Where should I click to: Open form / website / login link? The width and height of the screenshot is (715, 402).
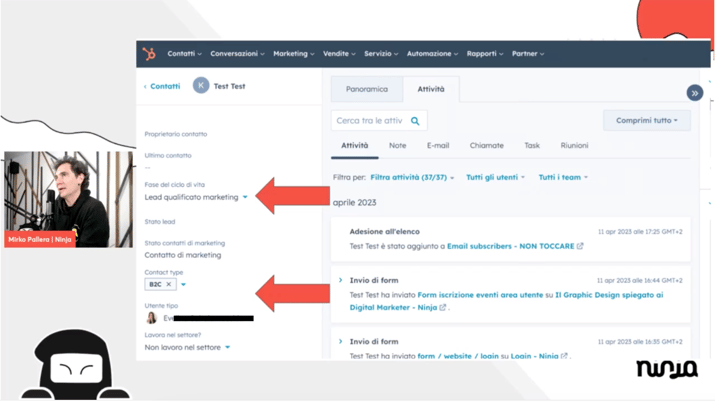(x=458, y=356)
